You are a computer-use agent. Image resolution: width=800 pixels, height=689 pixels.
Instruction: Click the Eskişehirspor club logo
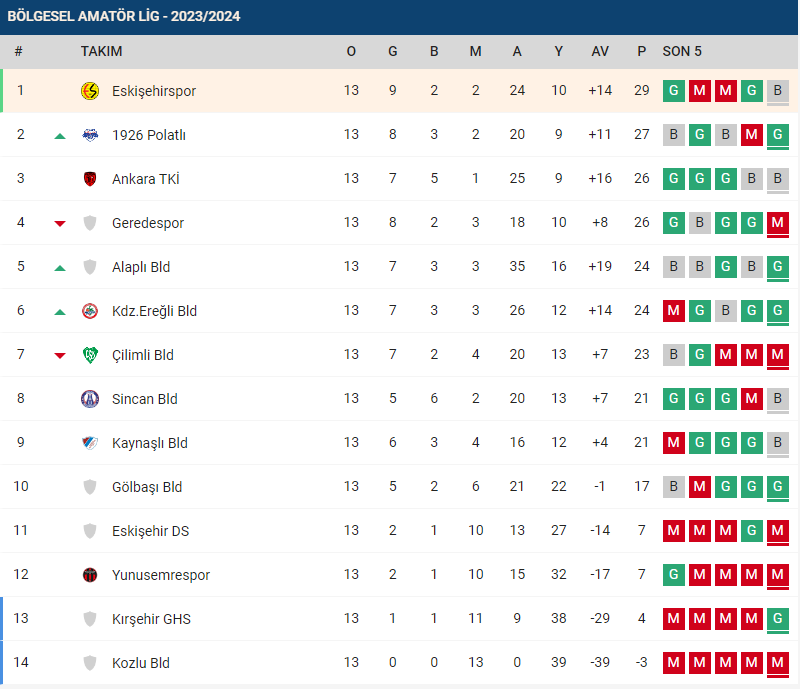[90, 91]
